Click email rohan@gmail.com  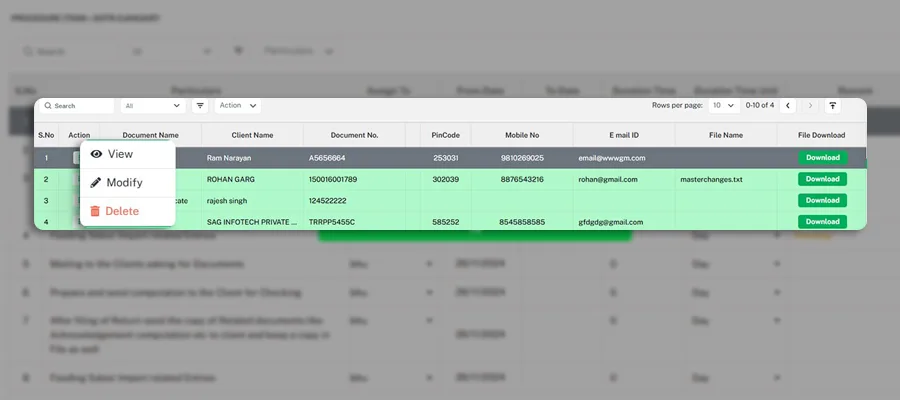click(x=608, y=179)
